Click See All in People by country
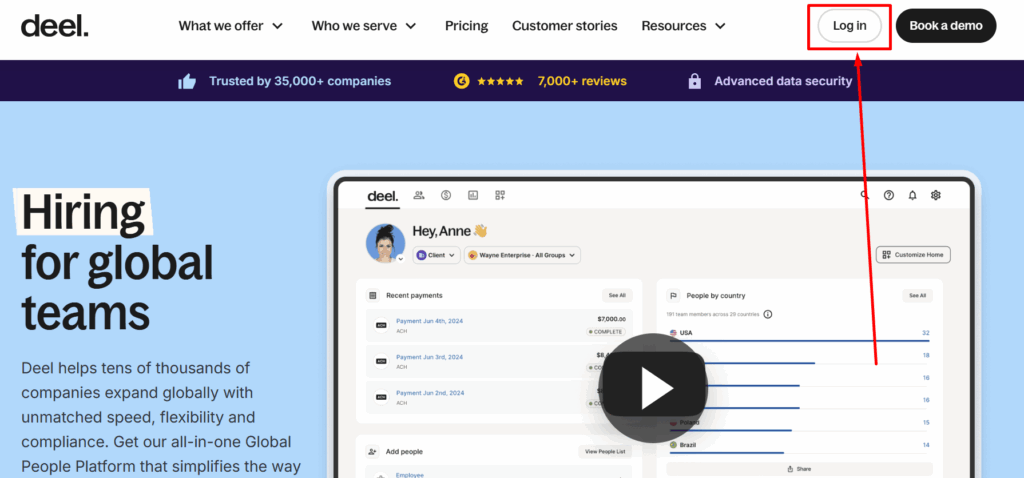 click(918, 296)
